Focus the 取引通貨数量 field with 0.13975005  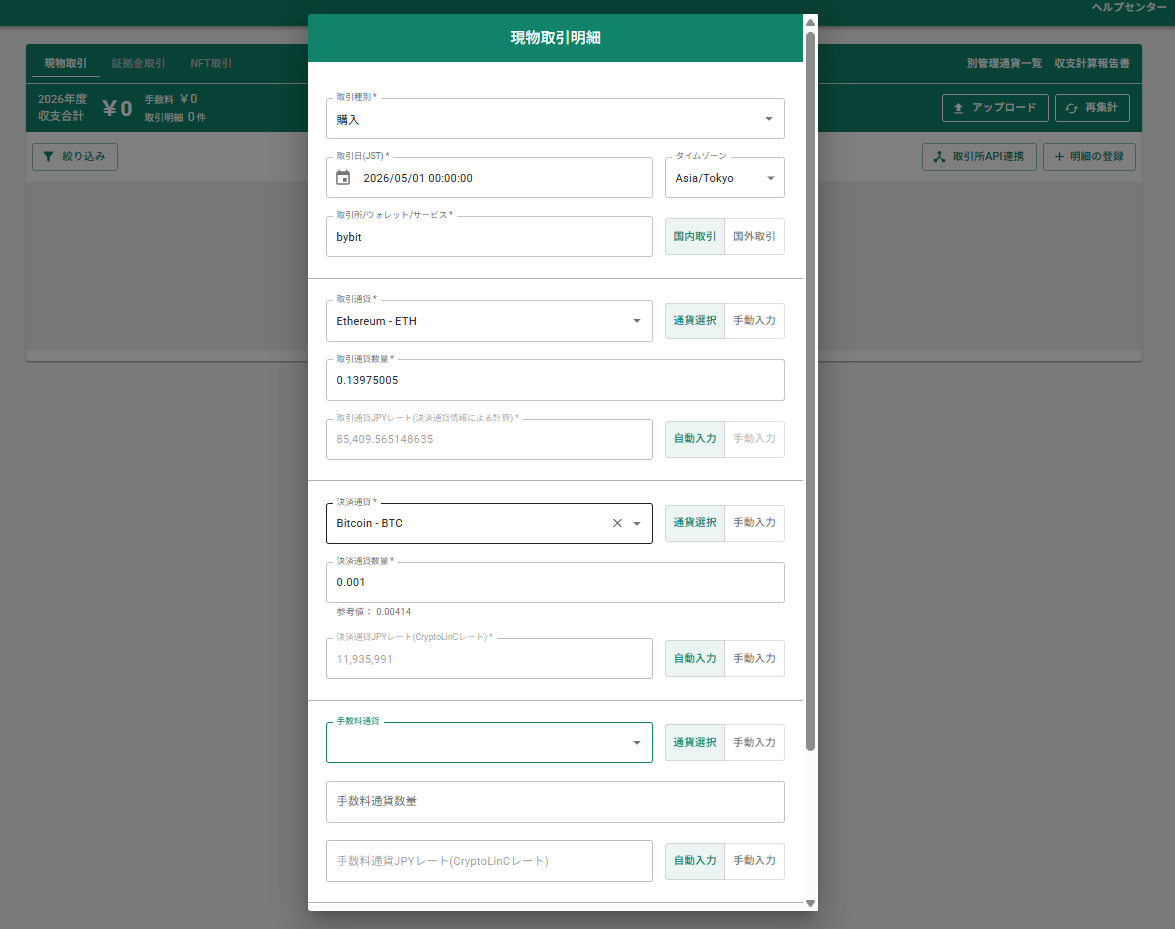(555, 381)
